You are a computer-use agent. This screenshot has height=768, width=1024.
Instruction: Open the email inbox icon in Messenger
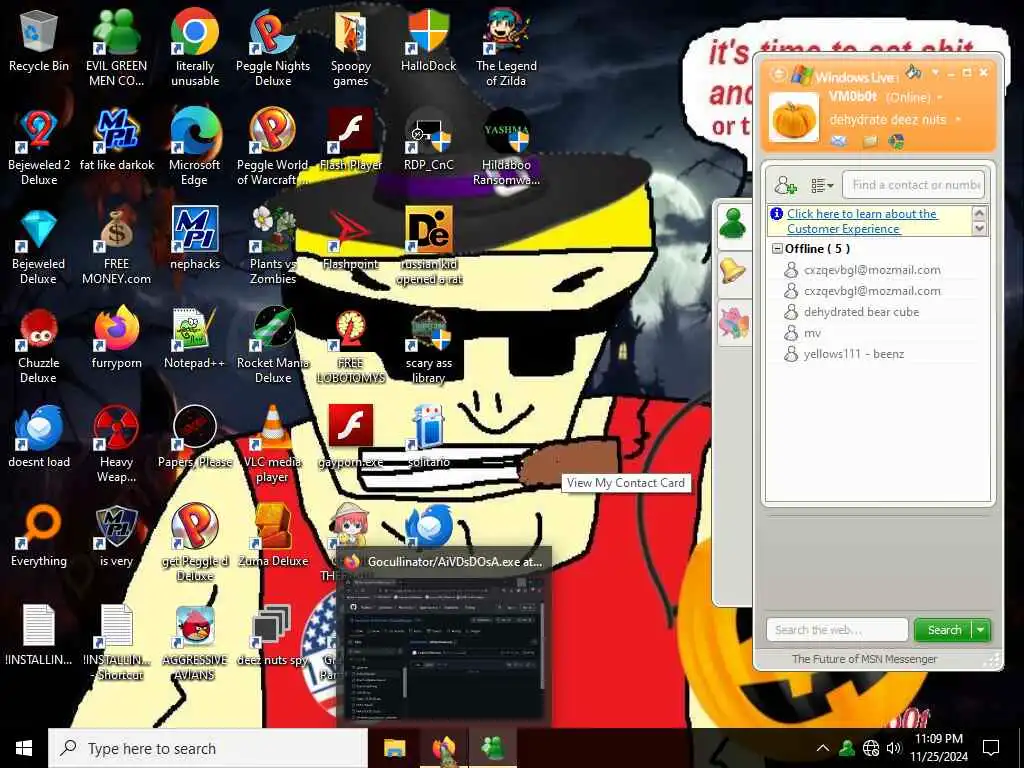tap(839, 141)
